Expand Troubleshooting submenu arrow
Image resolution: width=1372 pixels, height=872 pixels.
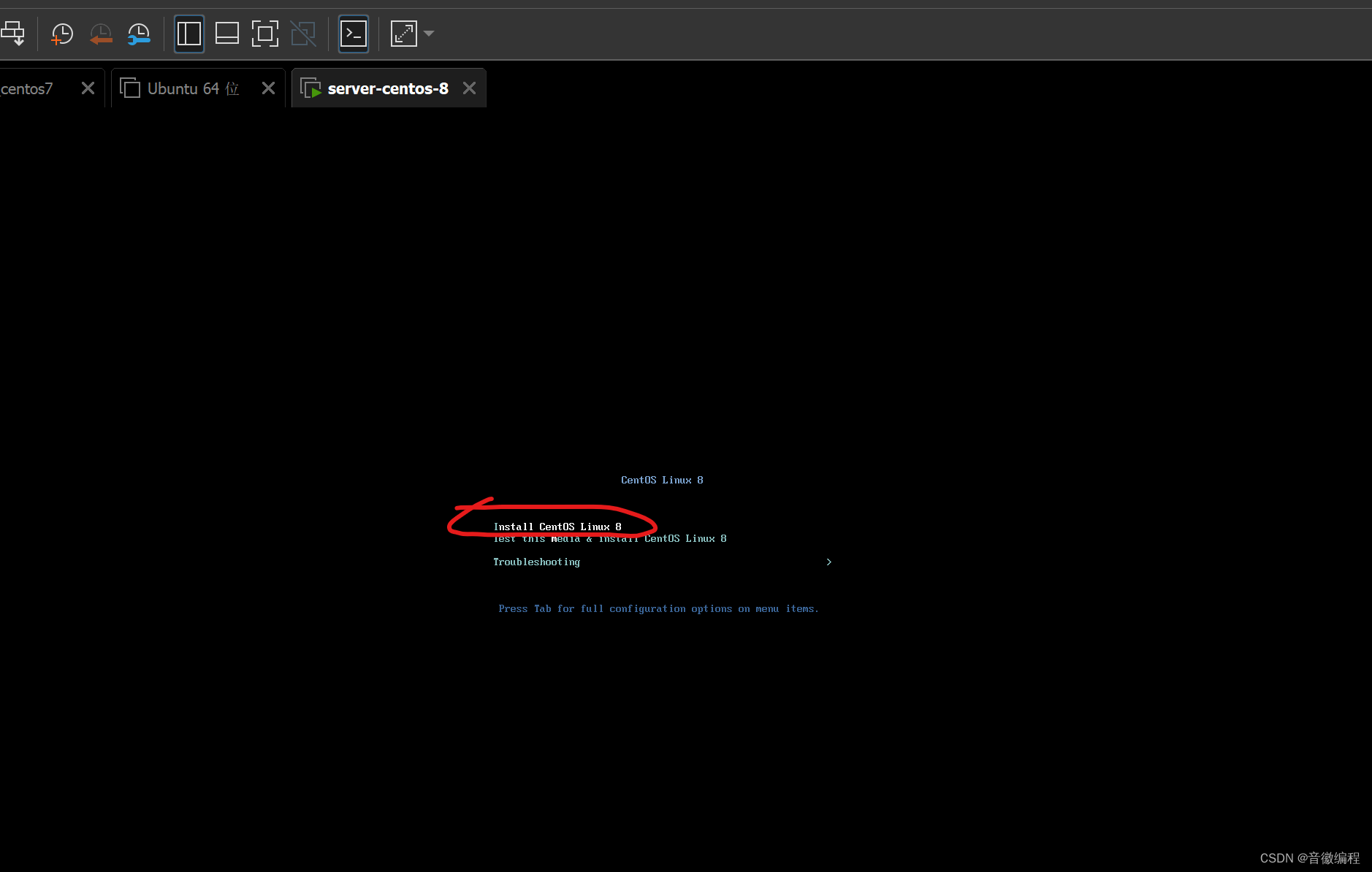tap(828, 562)
